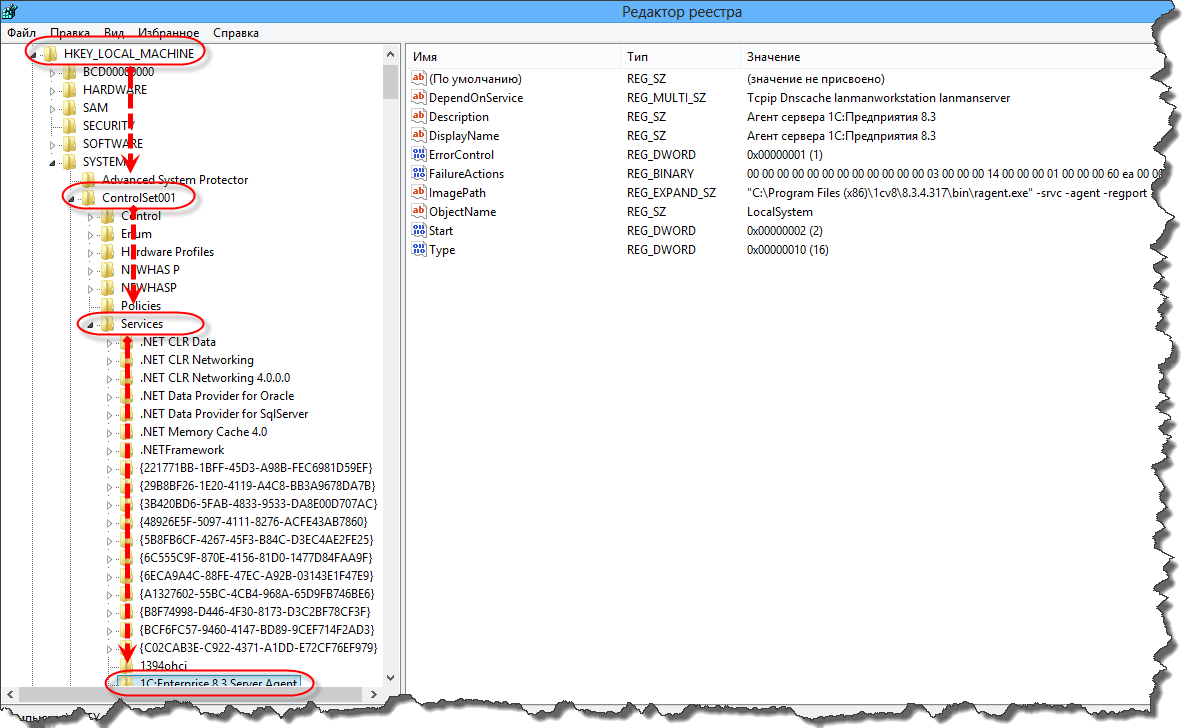Viewport: 1182px width, 728px height.
Task: Click the tree pane scroll down arrow
Action: pos(390,678)
